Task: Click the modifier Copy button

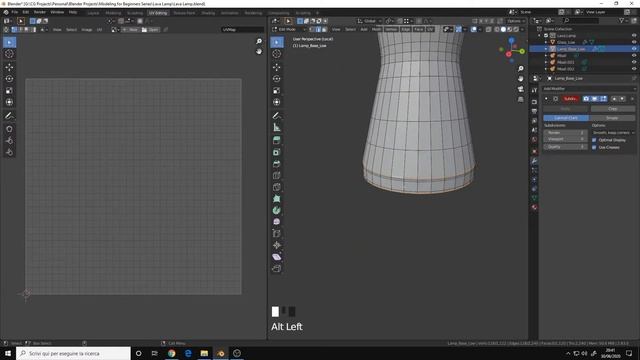Action: [x=613, y=109]
